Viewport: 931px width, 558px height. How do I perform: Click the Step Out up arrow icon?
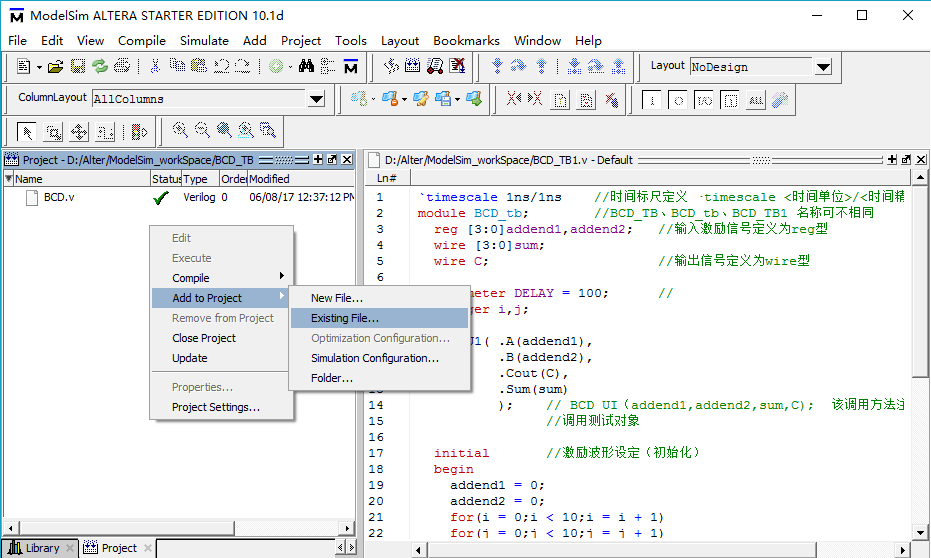coord(541,66)
